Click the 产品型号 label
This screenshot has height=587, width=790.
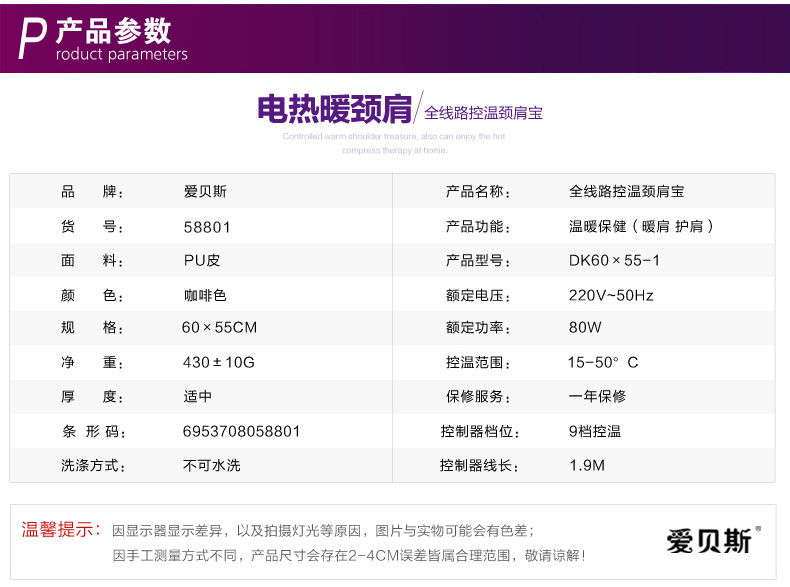pos(479,260)
